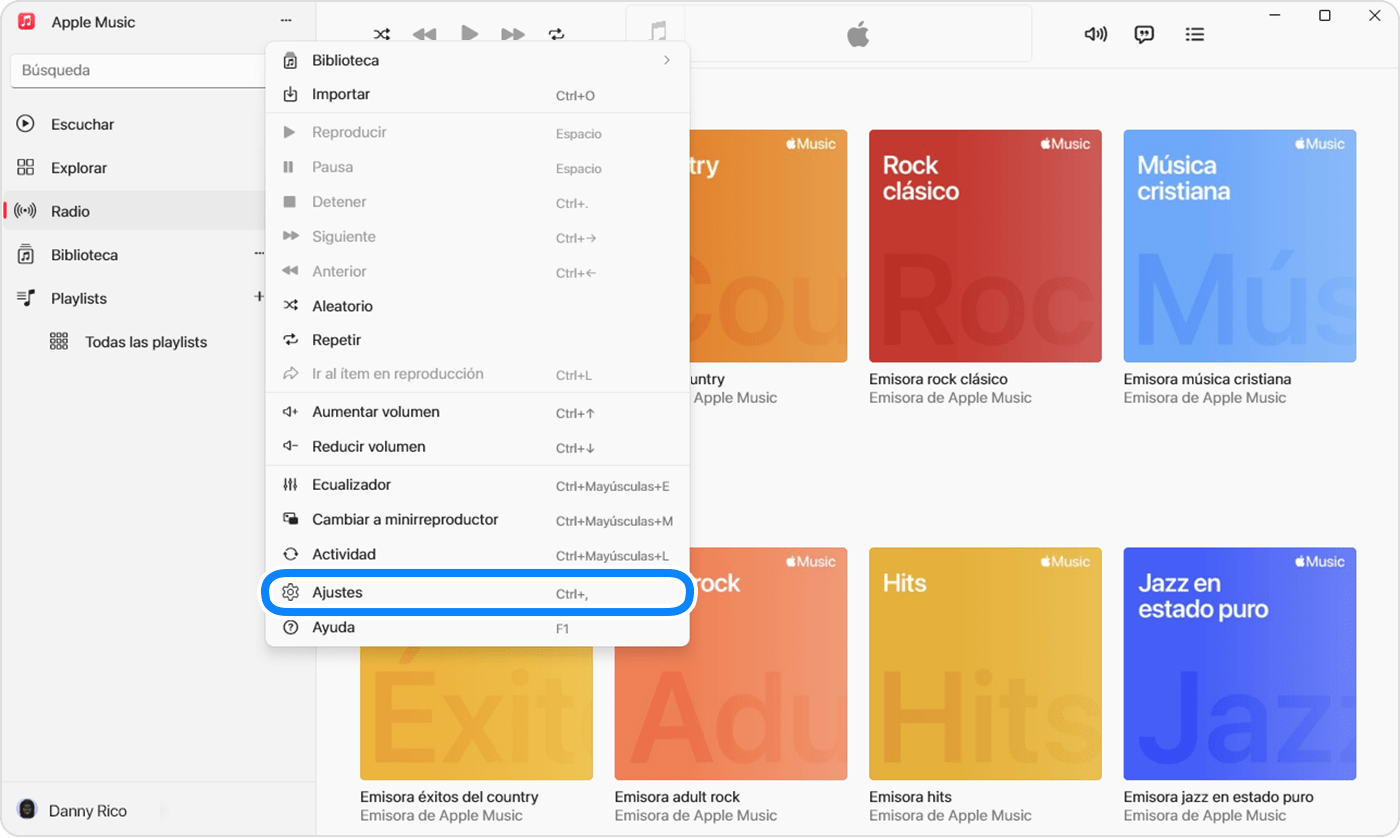Click the Emisora hits title
This screenshot has width=1400, height=838.
910,797
